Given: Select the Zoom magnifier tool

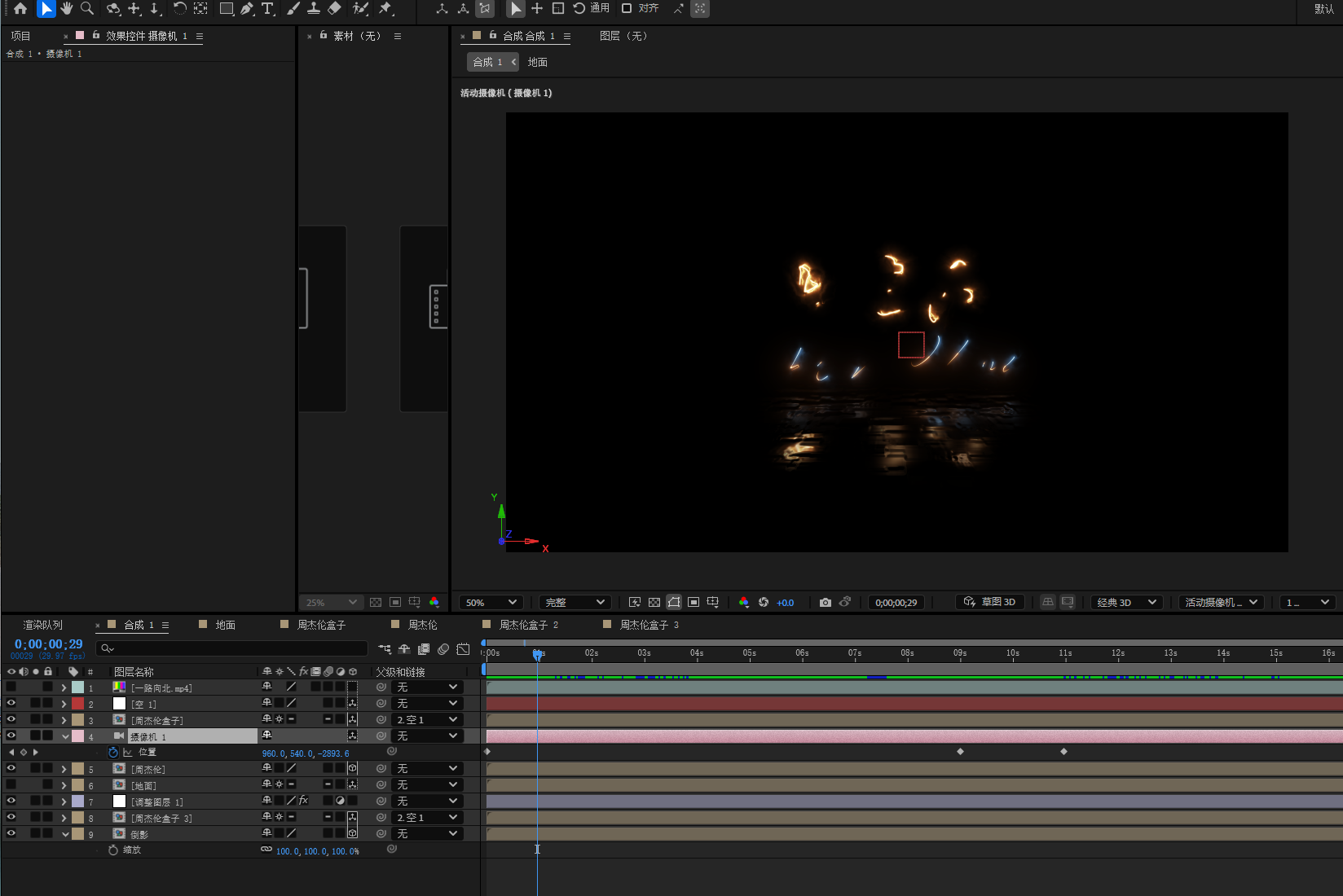Looking at the screenshot, I should click(87, 9).
